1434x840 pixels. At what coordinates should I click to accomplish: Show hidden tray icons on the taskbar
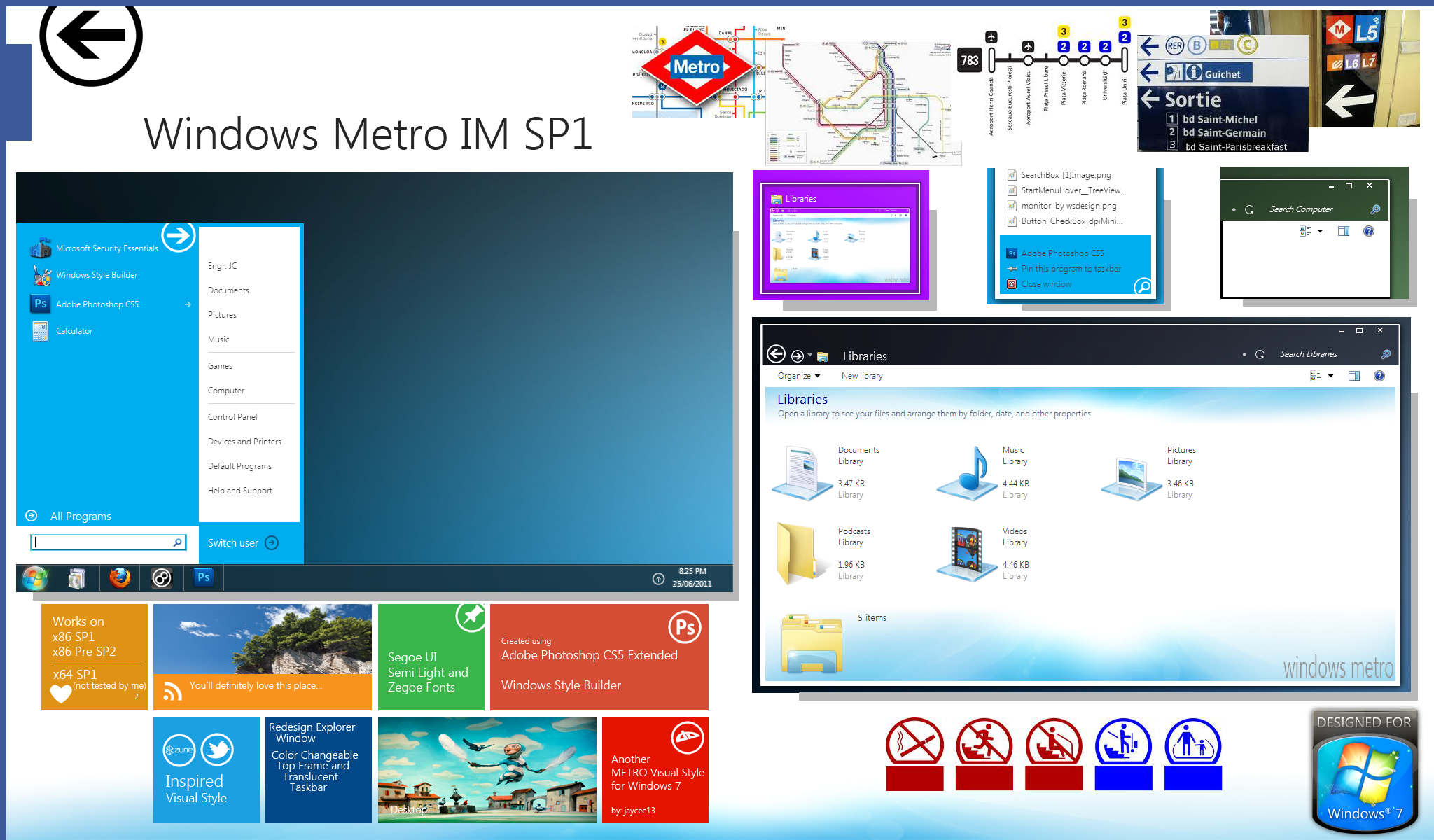tap(658, 578)
